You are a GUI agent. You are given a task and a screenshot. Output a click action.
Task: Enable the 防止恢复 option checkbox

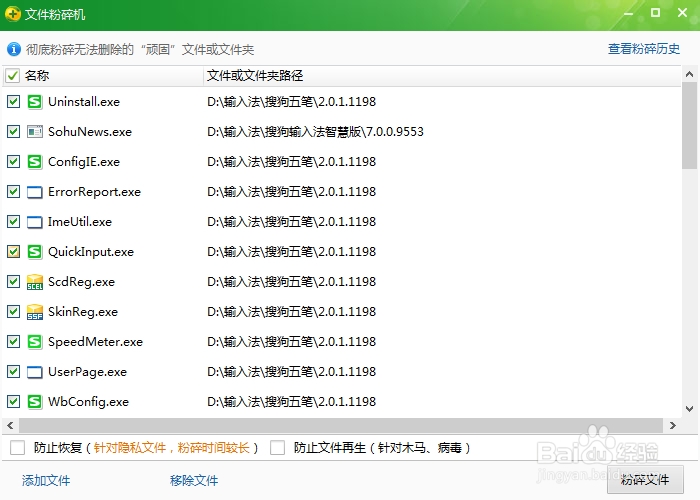17,447
